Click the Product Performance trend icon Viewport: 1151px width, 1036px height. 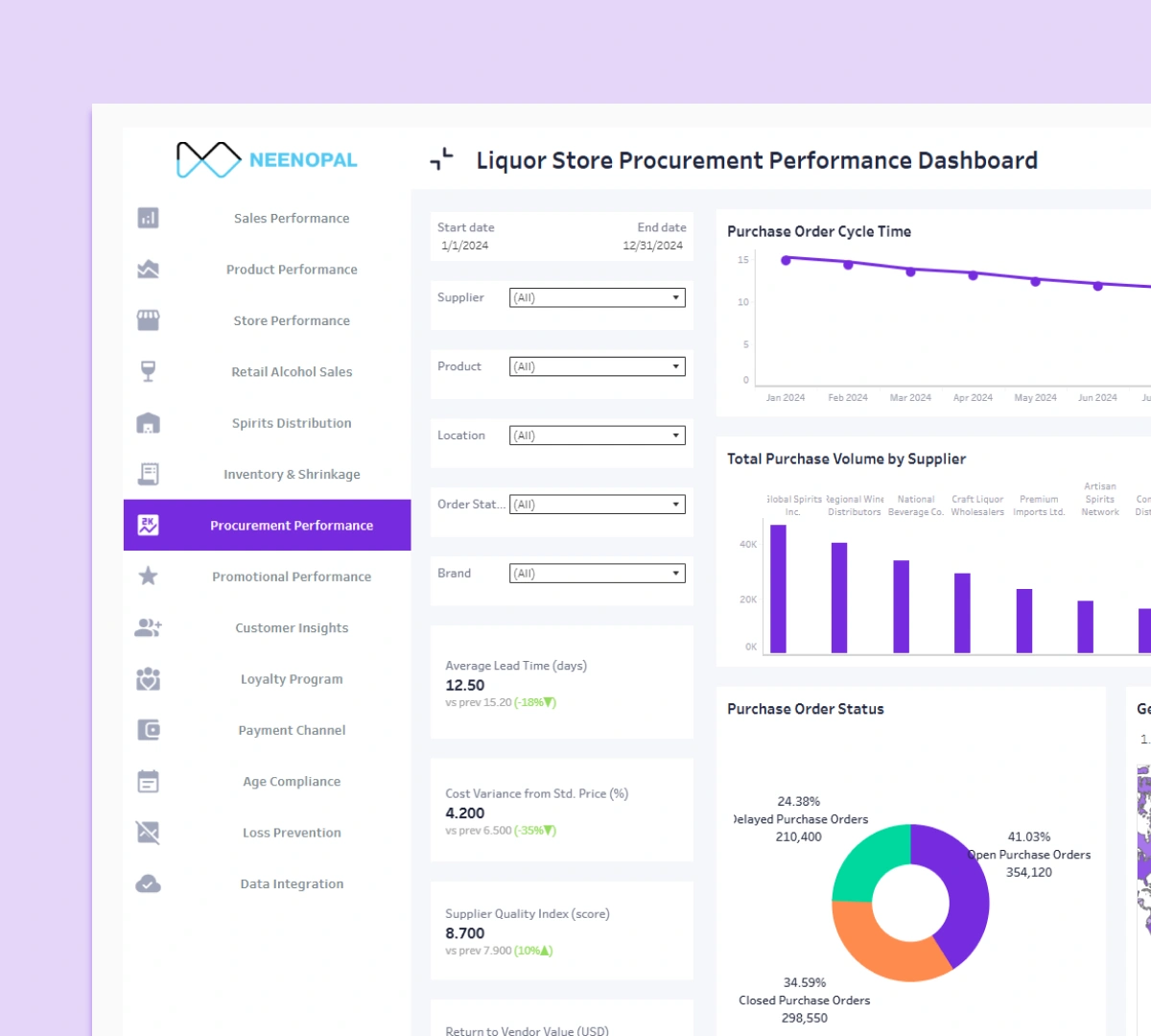click(149, 269)
